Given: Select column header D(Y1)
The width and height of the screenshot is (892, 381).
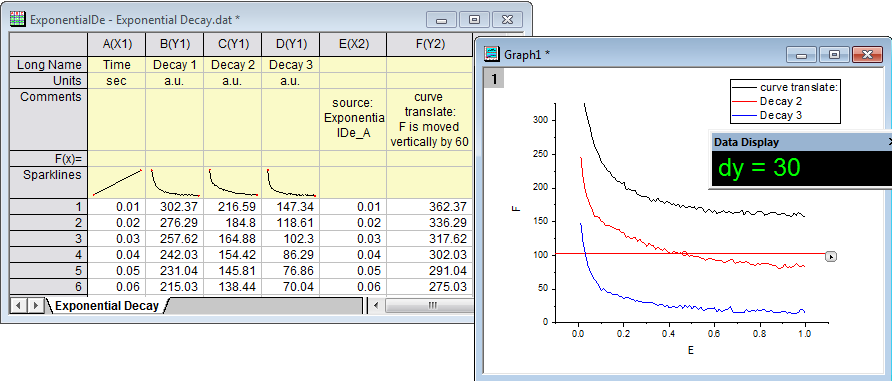Looking at the screenshot, I should coord(291,44).
